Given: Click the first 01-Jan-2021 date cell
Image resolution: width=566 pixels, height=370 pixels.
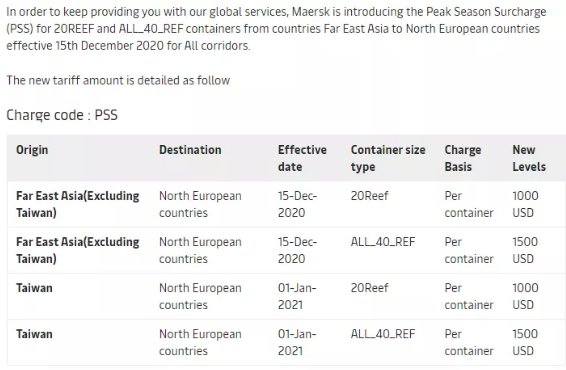Looking at the screenshot, I should coord(297,296).
